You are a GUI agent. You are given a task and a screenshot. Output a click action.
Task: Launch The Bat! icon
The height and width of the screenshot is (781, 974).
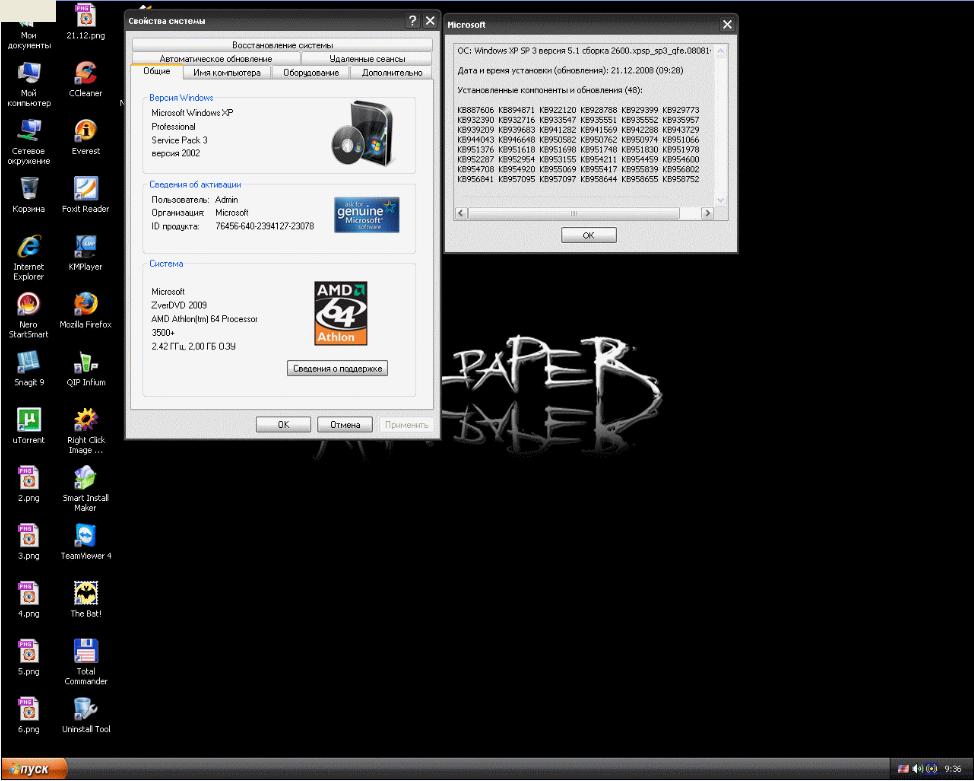point(86,600)
